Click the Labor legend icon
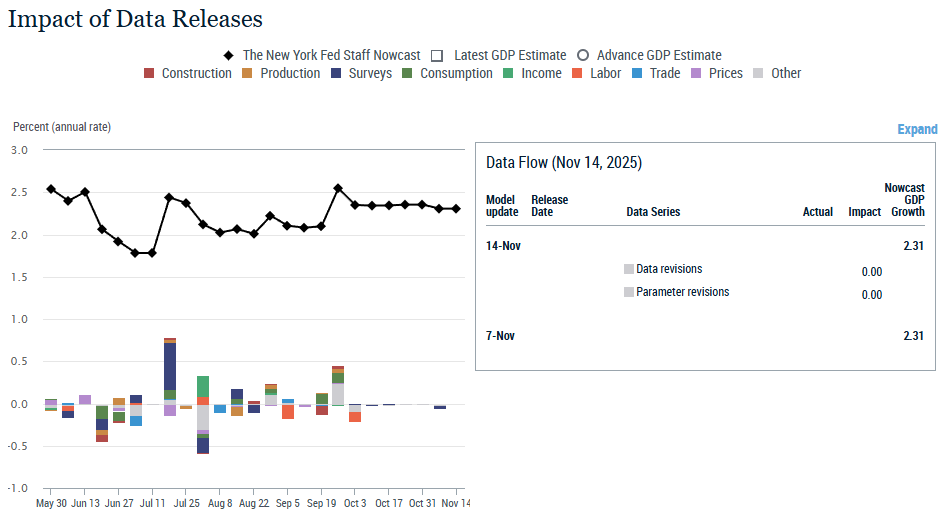This screenshot has height=514, width=945. click(579, 73)
